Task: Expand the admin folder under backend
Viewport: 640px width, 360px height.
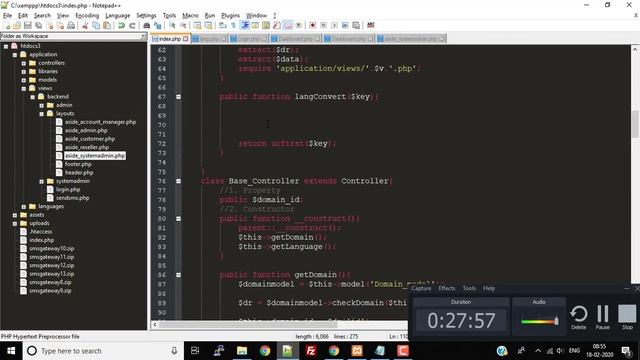Action: coord(42,105)
